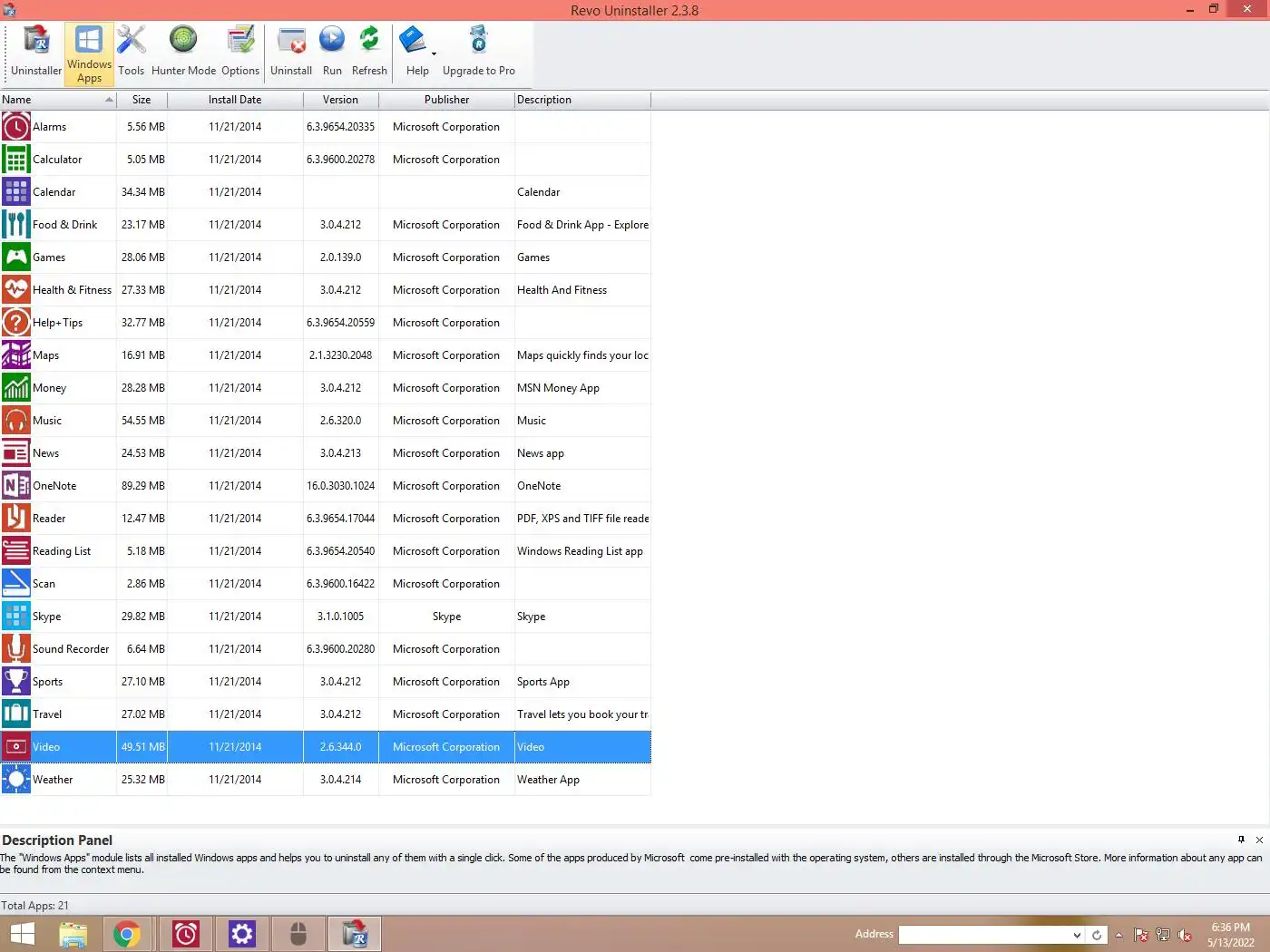Sort by Install Date column header
The image size is (1270, 952).
point(235,100)
